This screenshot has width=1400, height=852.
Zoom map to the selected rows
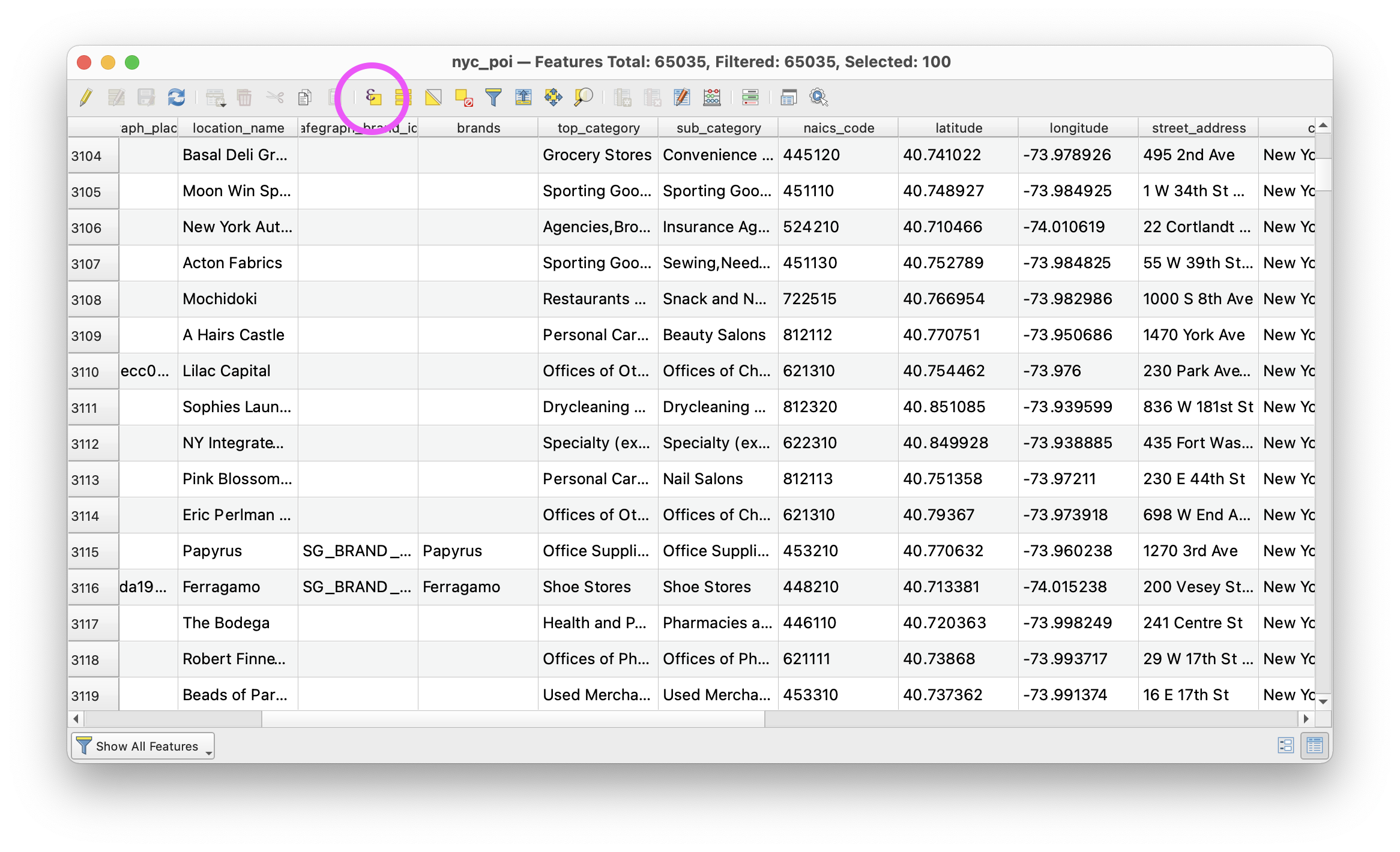(583, 97)
